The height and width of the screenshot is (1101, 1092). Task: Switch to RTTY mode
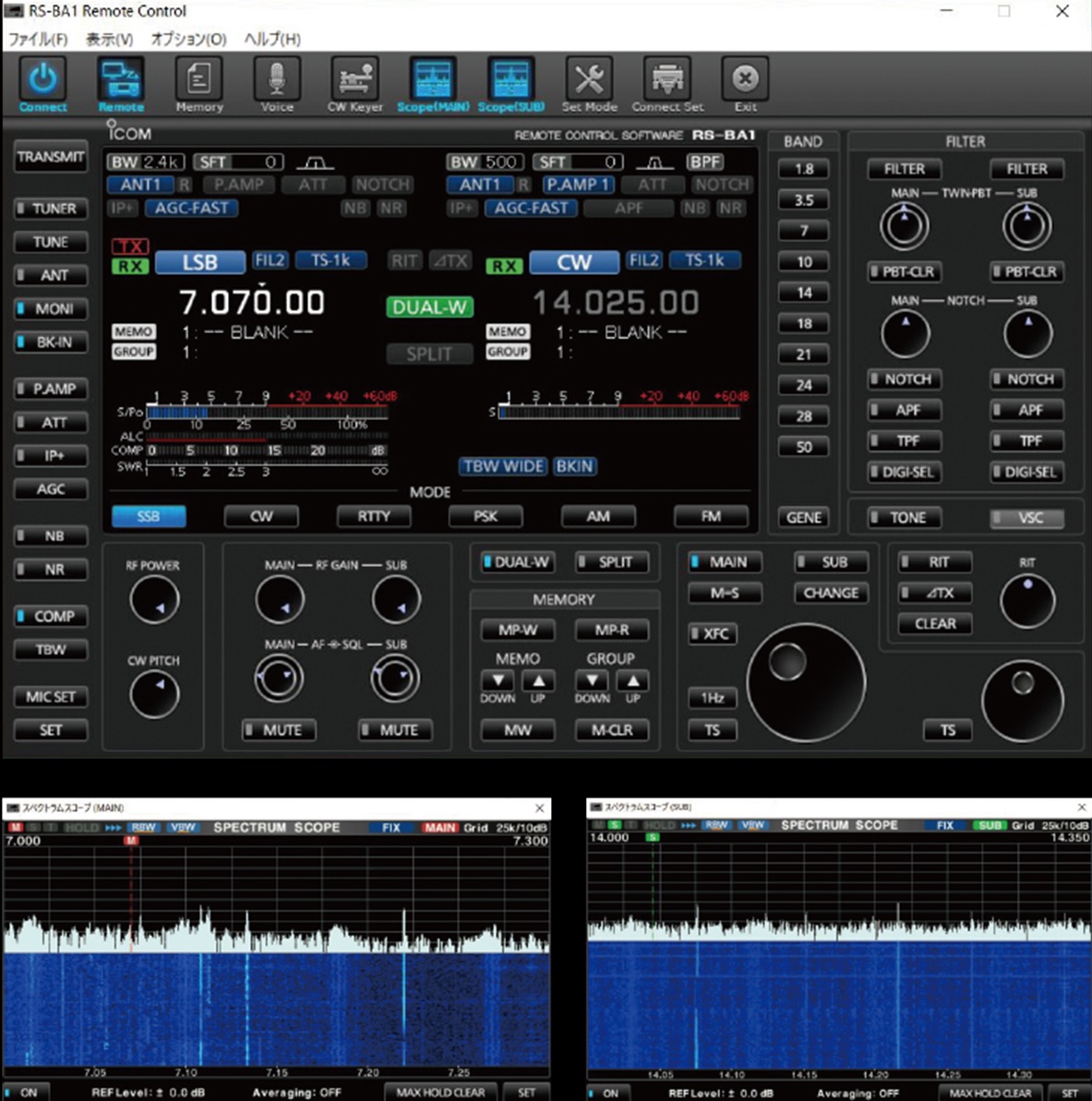coord(374,516)
